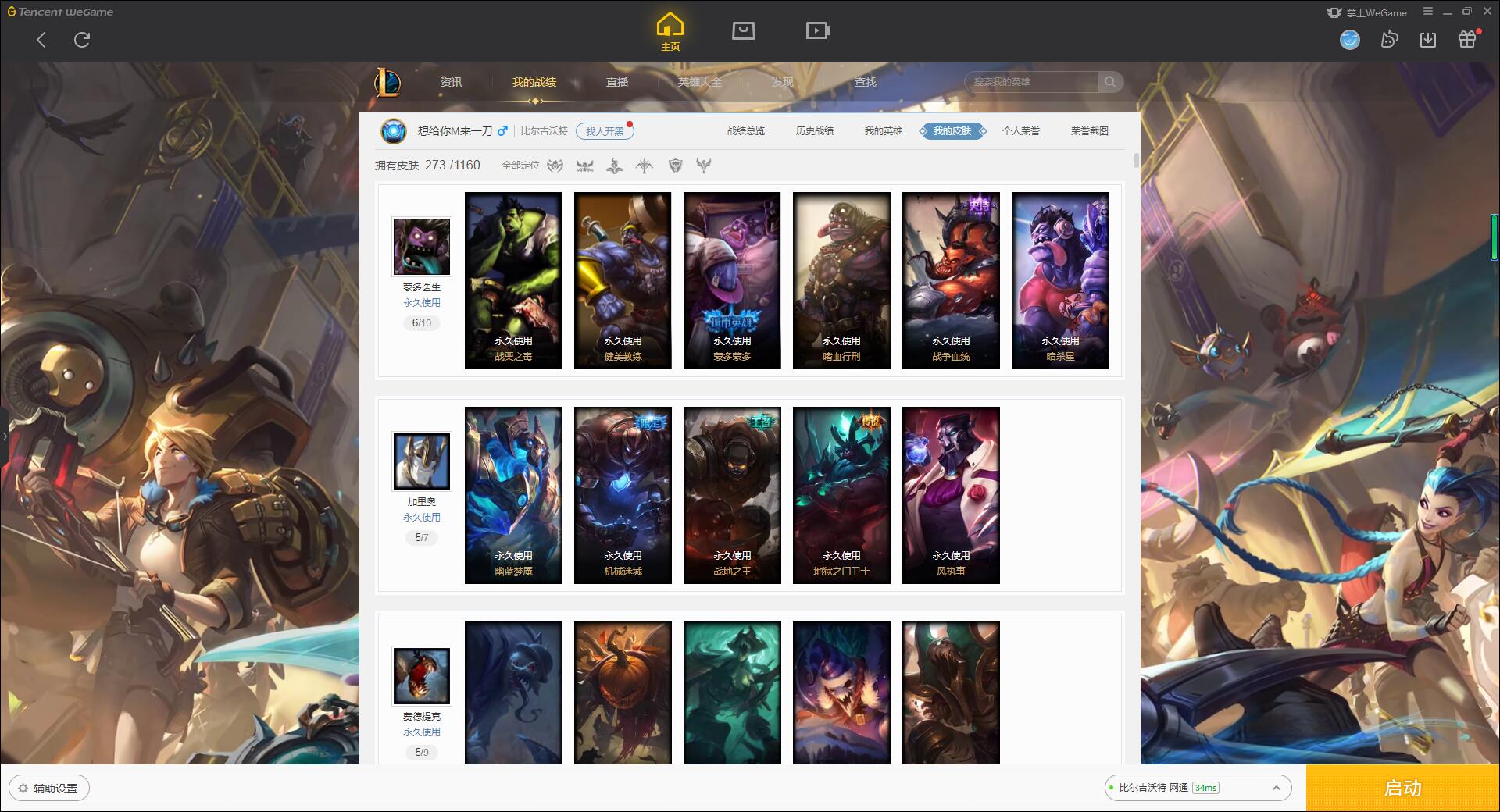This screenshot has height=812, width=1500.
Task: Switch to the 我的英雄 tab
Action: (884, 131)
